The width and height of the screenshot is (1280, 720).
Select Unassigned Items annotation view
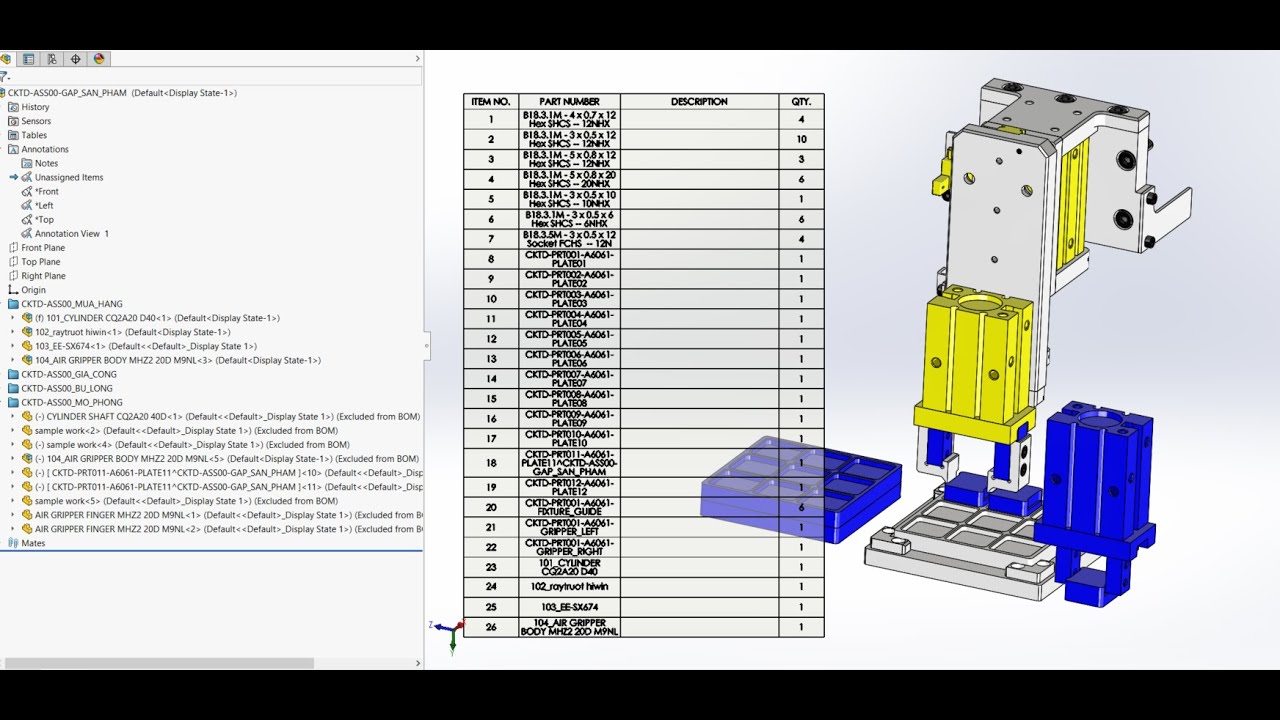(61, 177)
